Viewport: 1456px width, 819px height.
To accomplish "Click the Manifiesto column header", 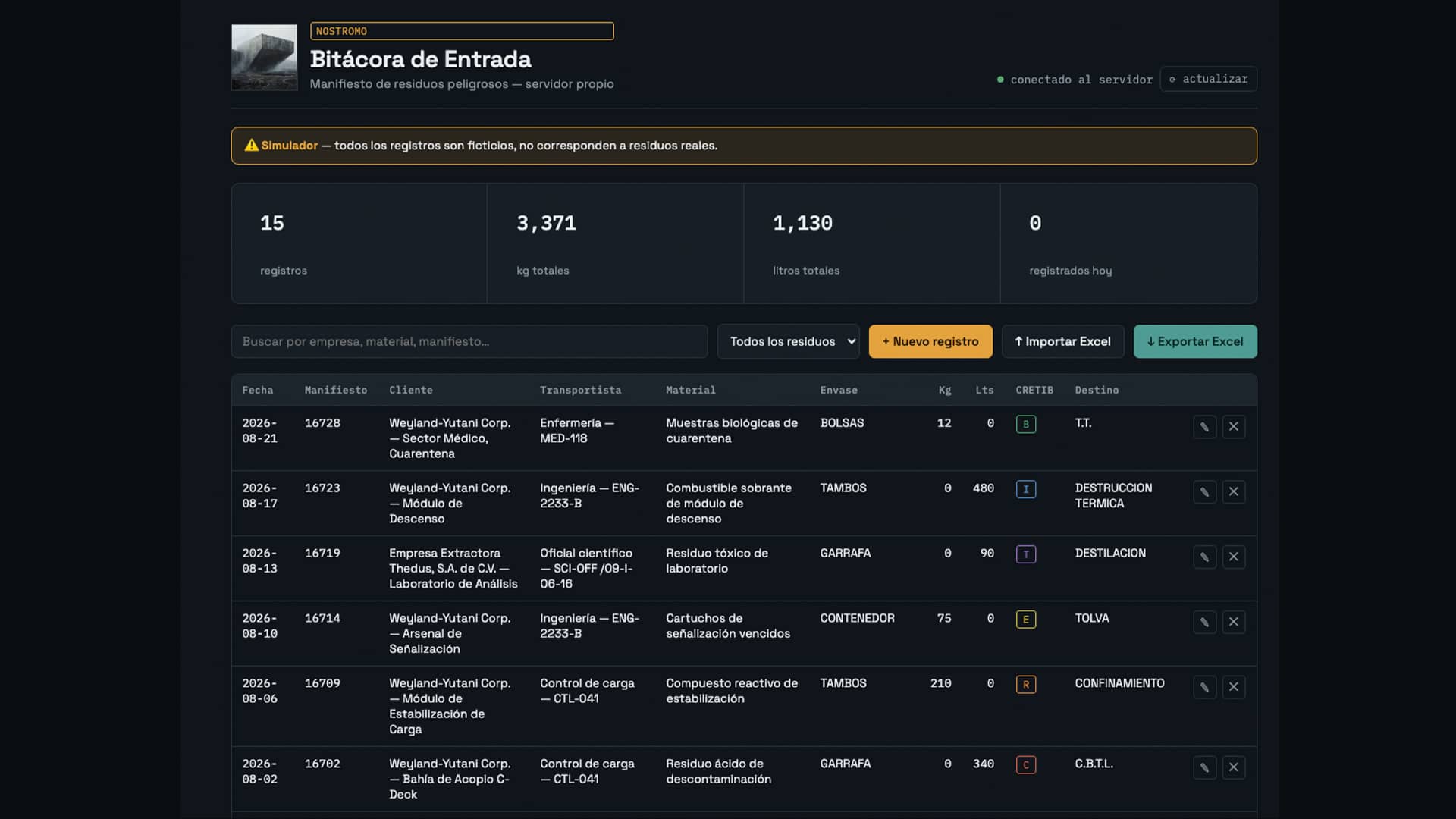I will coord(336,391).
